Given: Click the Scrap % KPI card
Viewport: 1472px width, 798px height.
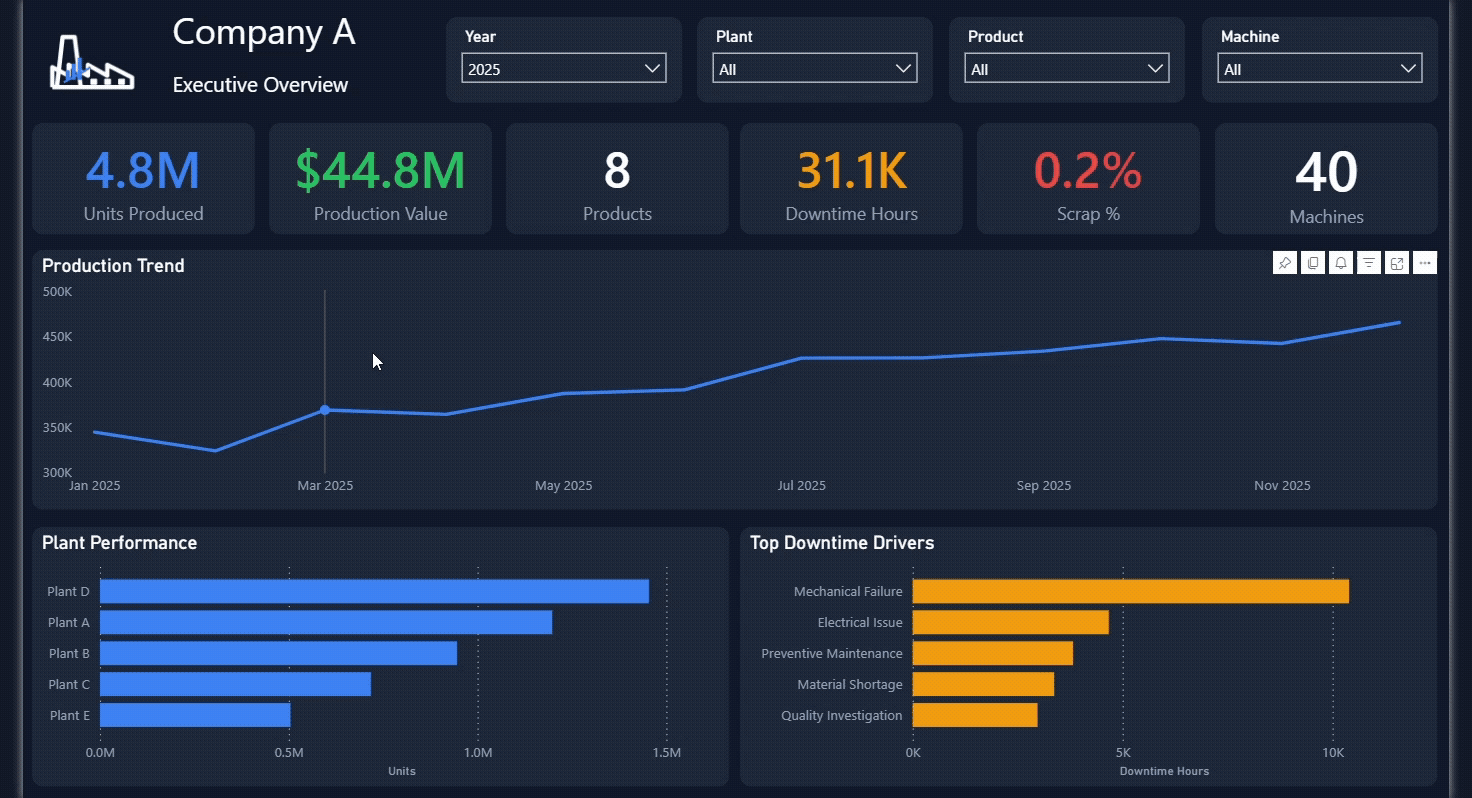Looking at the screenshot, I should tap(1088, 179).
